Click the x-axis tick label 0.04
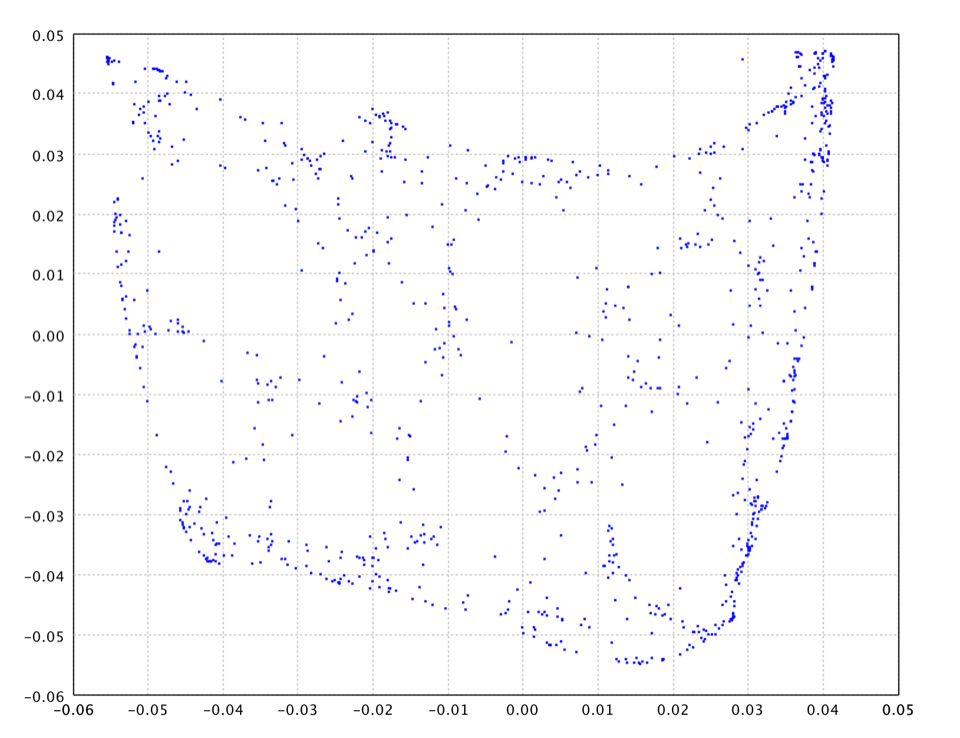960x738 pixels. tap(823, 710)
